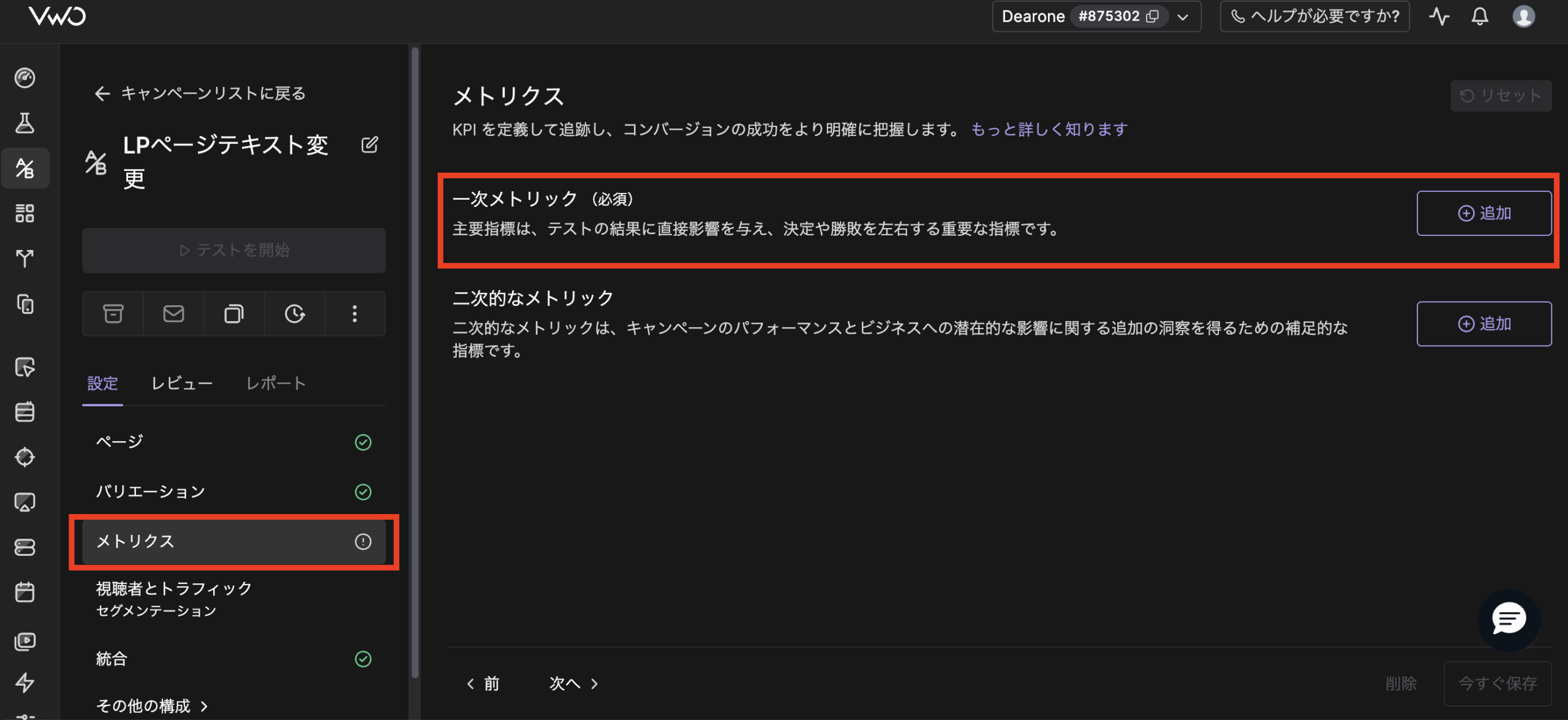Image resolution: width=1568 pixels, height=720 pixels.
Task: Open the flask experiments icon in sidebar
Action: pyautogui.click(x=25, y=123)
